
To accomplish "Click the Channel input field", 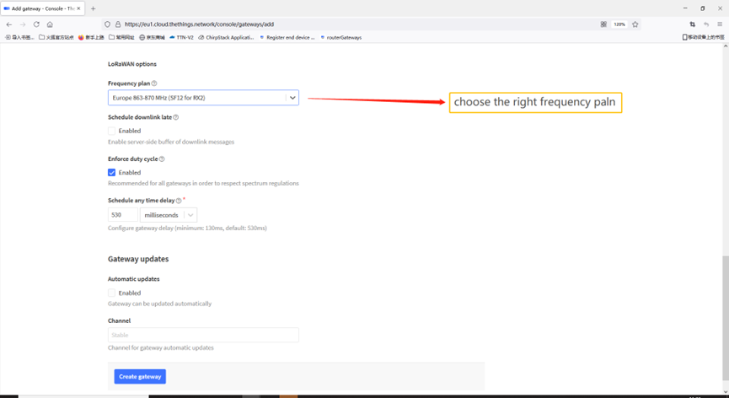I will coord(203,335).
